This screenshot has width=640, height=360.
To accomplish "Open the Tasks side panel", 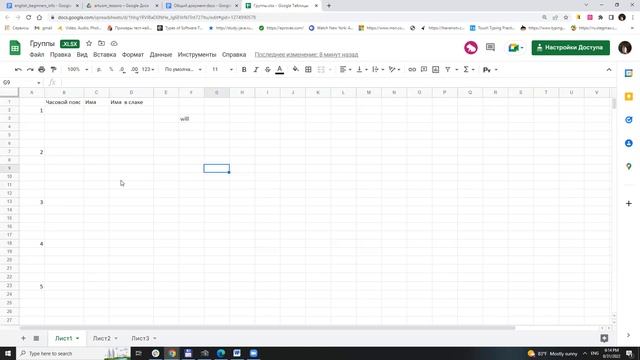I will tap(629, 120).
